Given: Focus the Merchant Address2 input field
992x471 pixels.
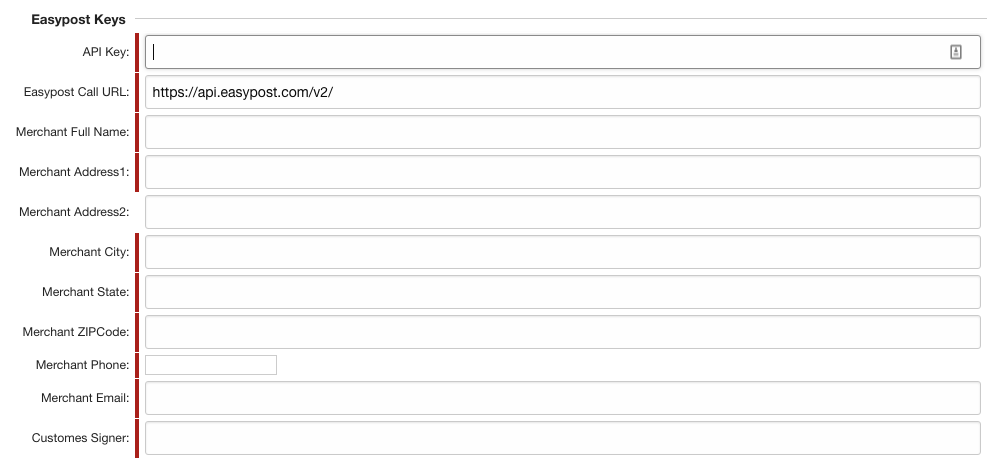Looking at the screenshot, I should point(562,211).
